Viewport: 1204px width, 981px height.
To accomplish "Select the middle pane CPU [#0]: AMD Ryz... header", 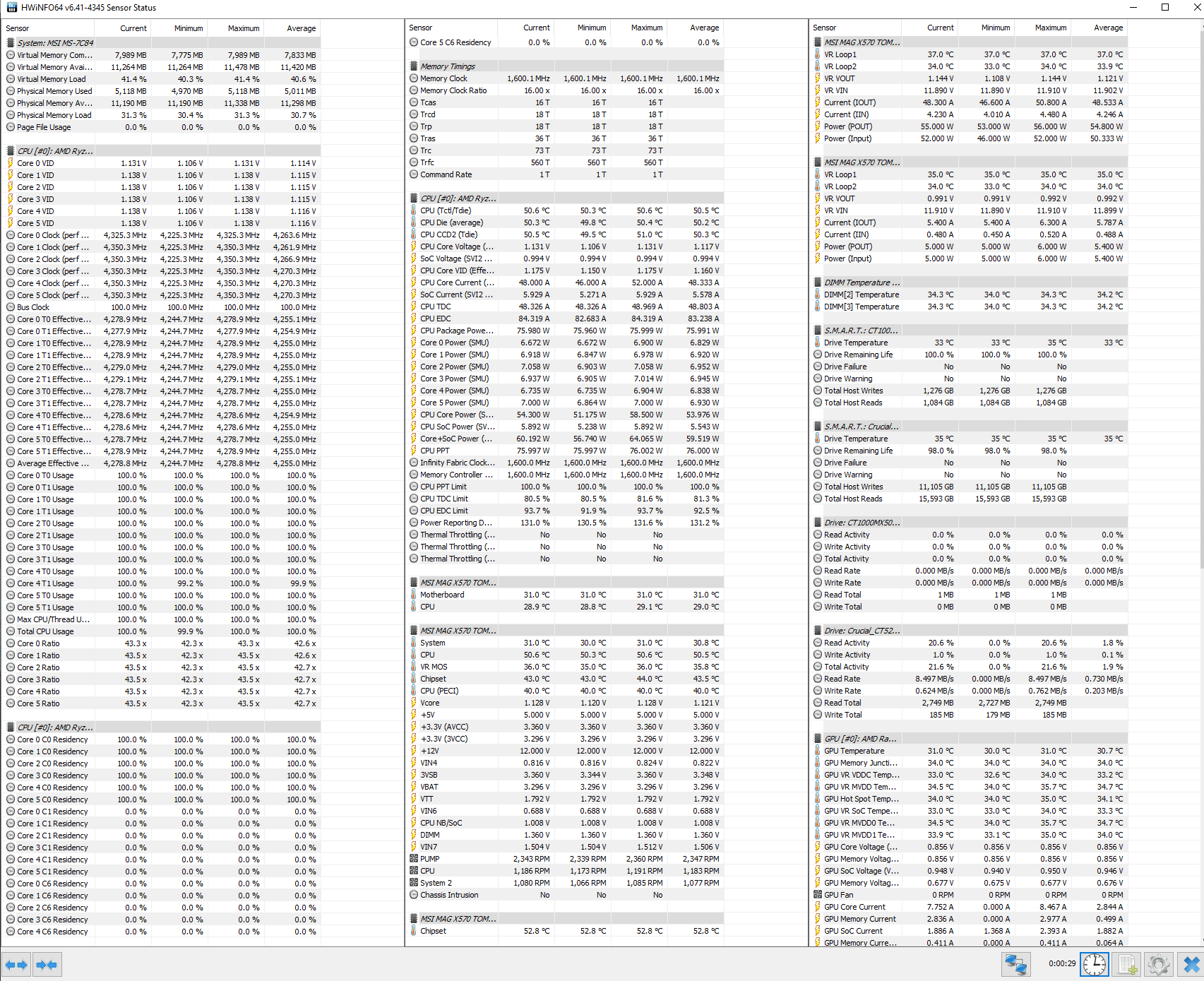I will [x=566, y=198].
